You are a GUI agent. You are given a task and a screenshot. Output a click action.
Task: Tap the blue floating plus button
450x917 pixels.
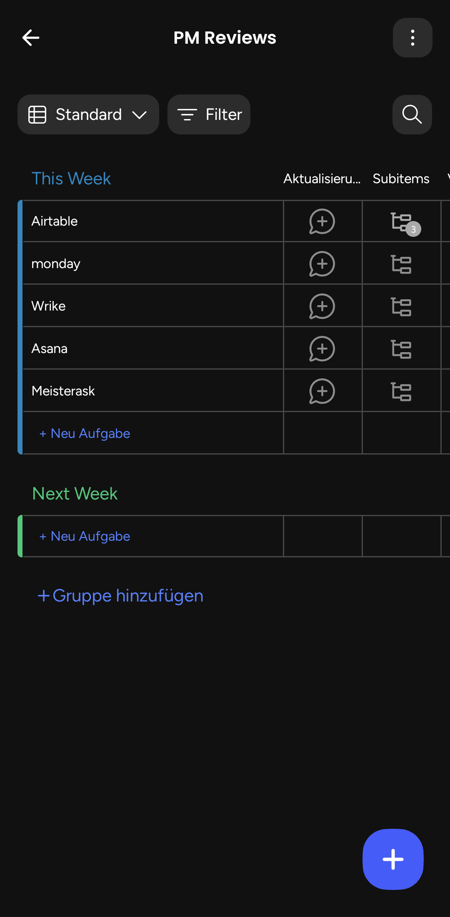click(393, 859)
